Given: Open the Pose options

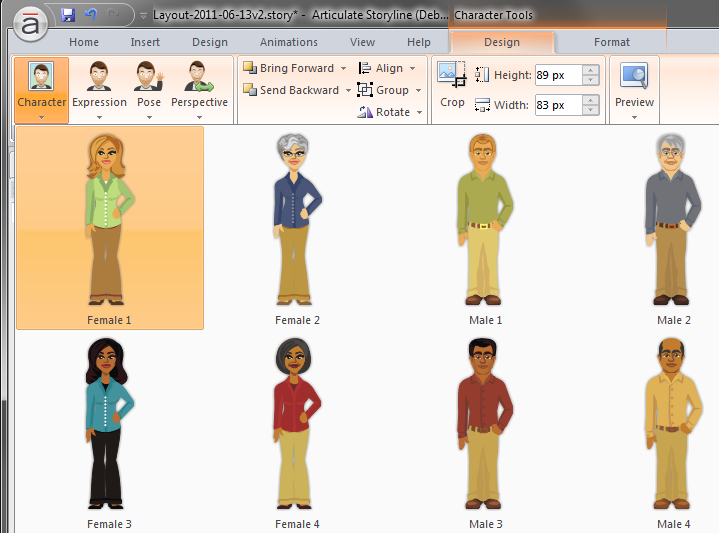Looking at the screenshot, I should [x=149, y=90].
